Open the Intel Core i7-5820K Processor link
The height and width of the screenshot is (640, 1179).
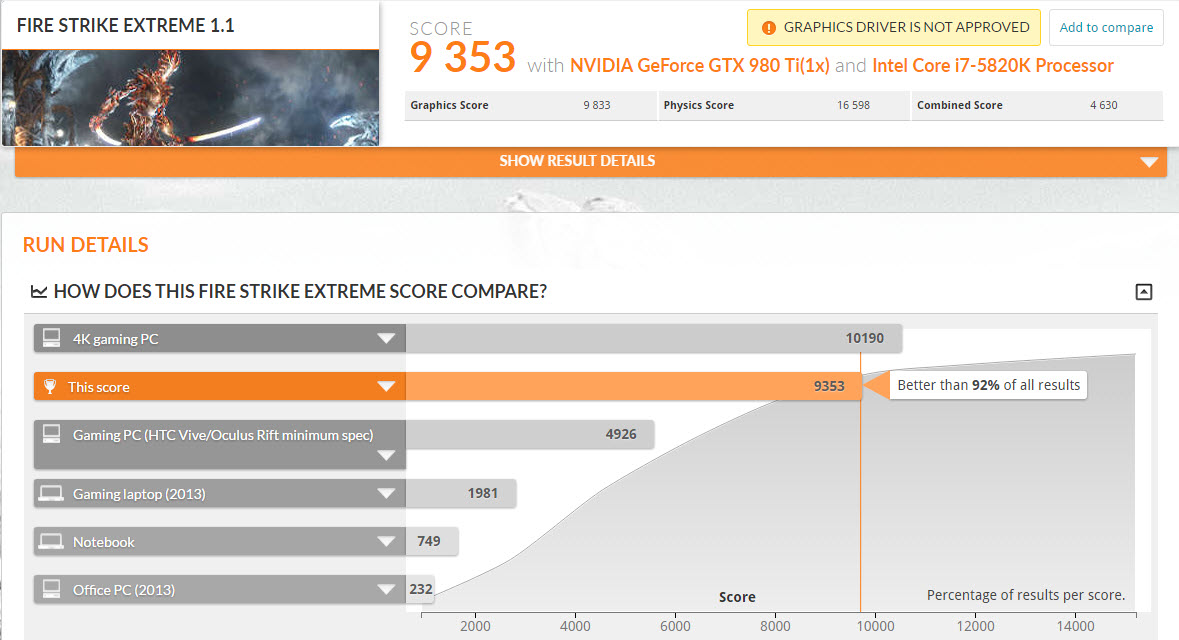[x=992, y=66]
